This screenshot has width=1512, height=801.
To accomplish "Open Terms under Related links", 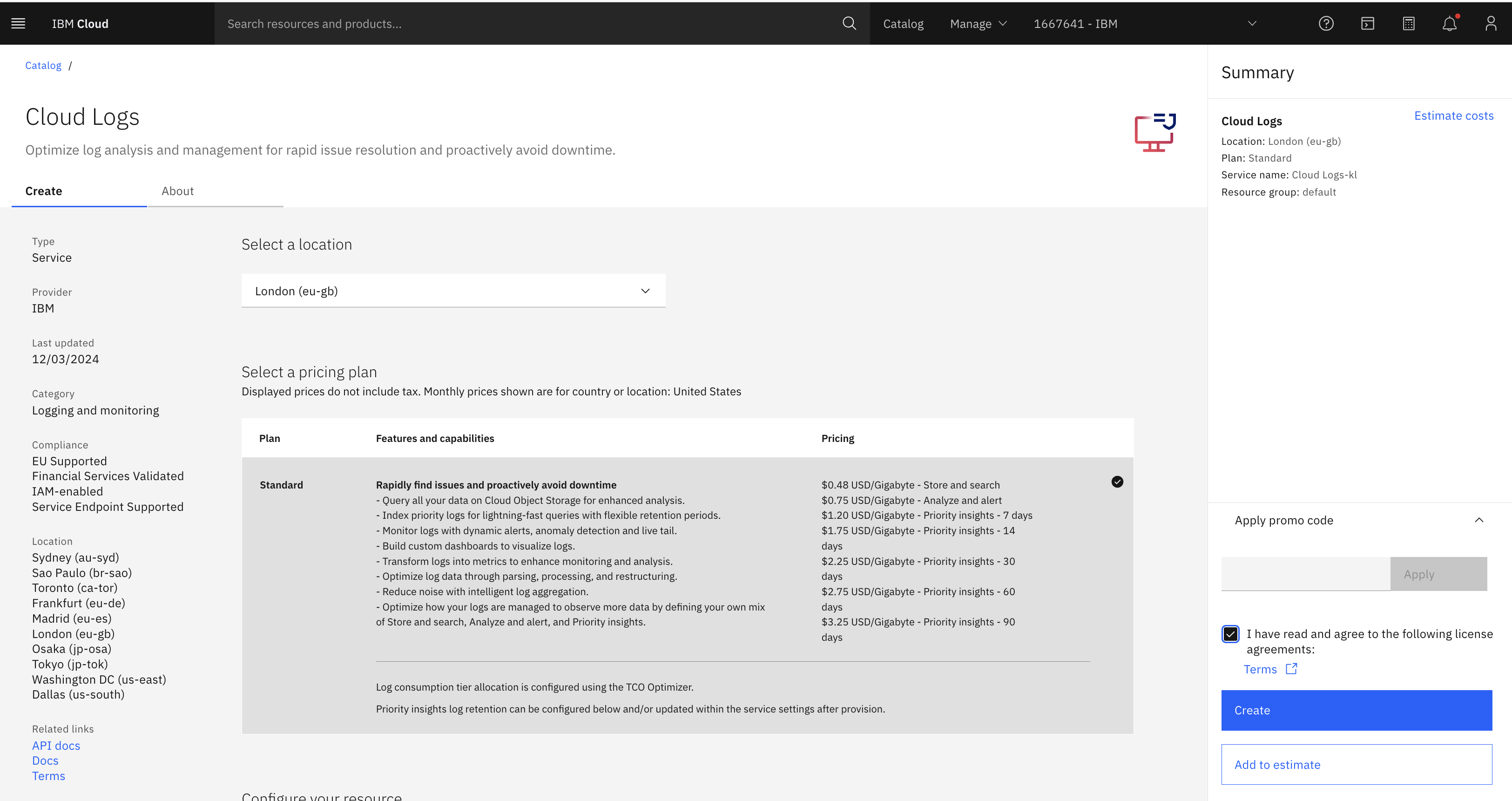I will tap(48, 776).
